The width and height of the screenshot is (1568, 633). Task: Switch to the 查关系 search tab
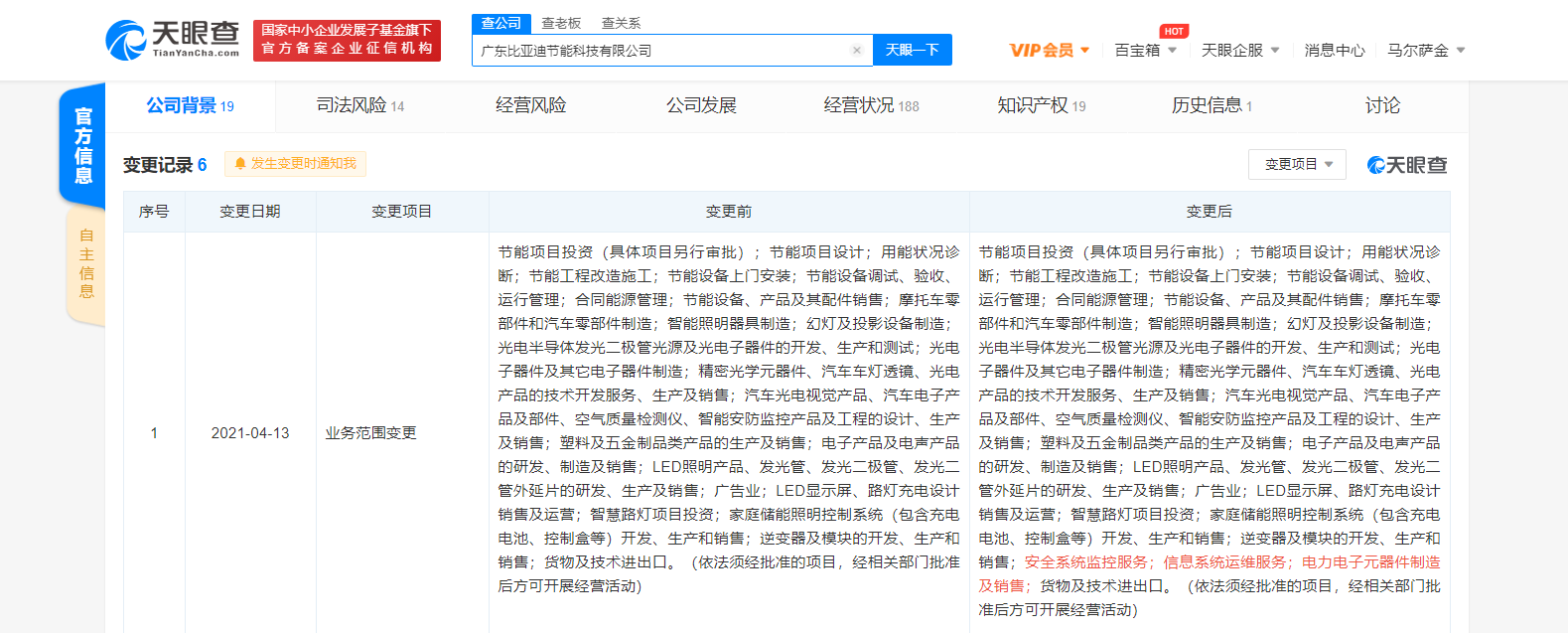click(621, 23)
